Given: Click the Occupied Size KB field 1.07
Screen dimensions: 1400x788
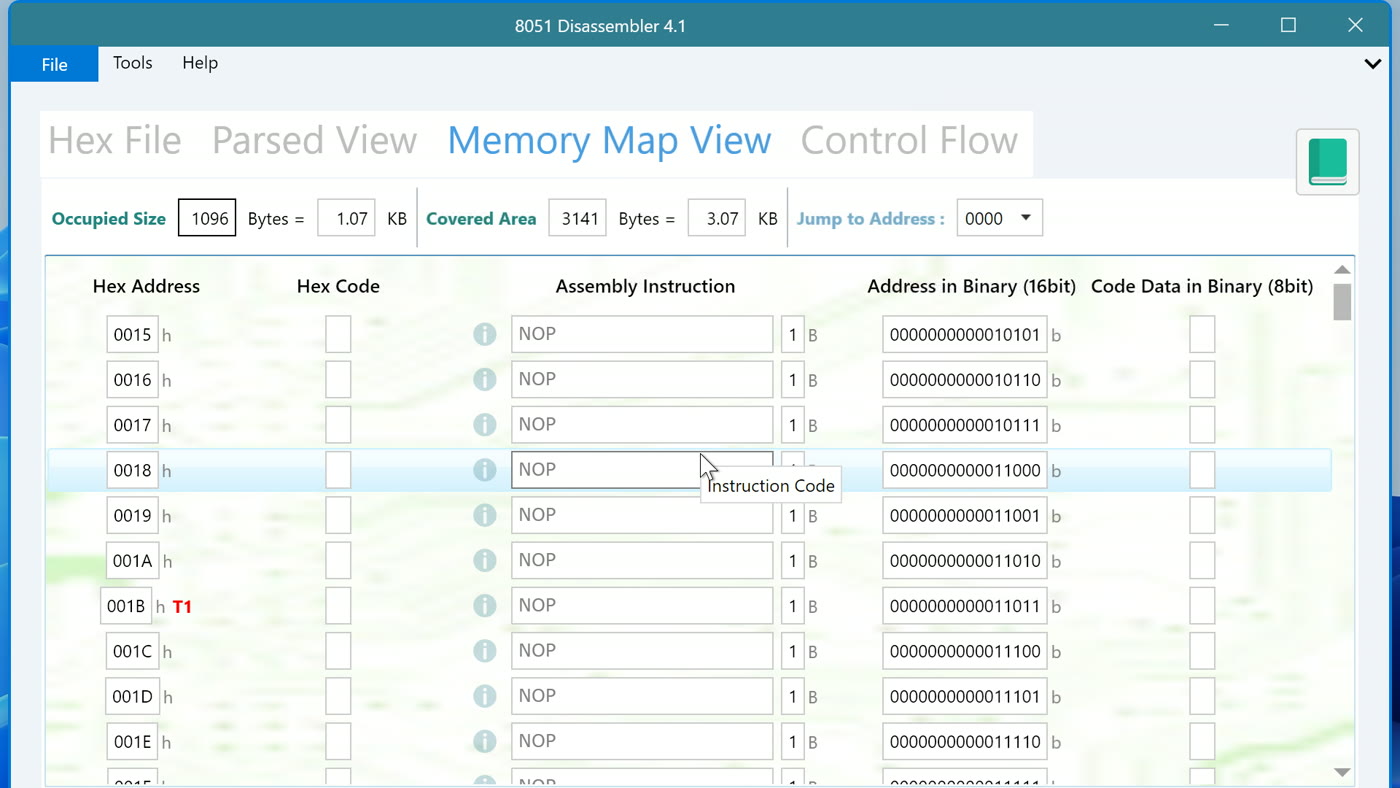Looking at the screenshot, I should coord(346,218).
